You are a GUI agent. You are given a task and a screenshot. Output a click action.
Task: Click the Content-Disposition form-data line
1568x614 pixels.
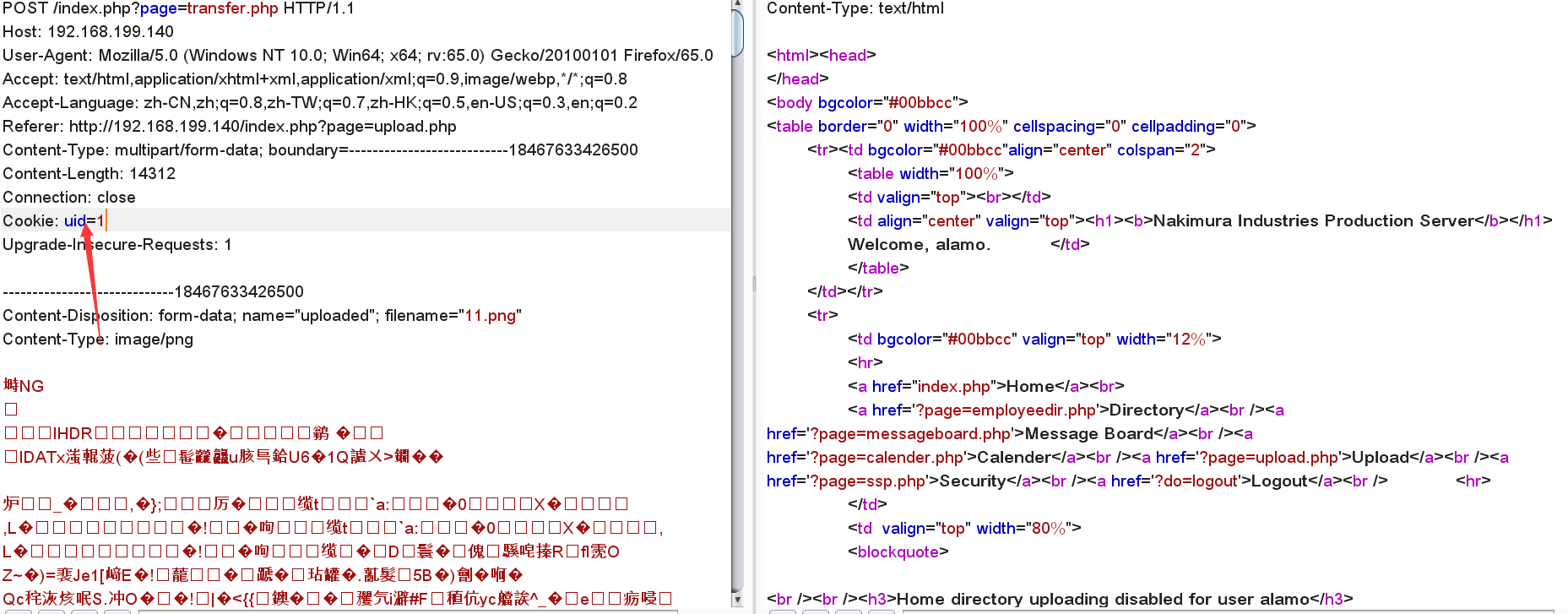pos(262,316)
